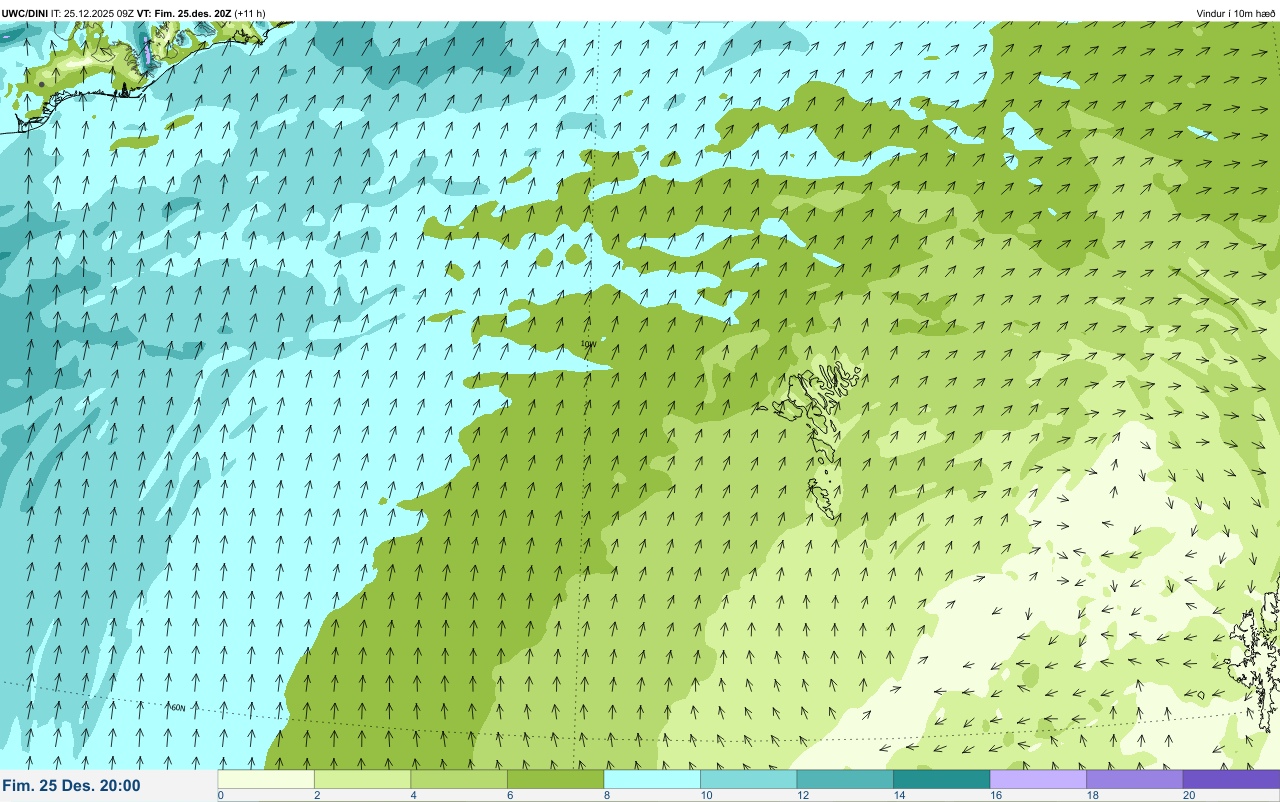Click the purple 18–20 legend swatch
1280x802 pixels.
(1134, 779)
